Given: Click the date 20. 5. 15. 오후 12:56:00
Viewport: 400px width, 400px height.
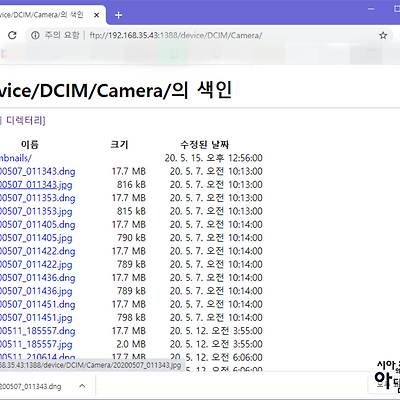Looking at the screenshot, I should coord(213,158).
